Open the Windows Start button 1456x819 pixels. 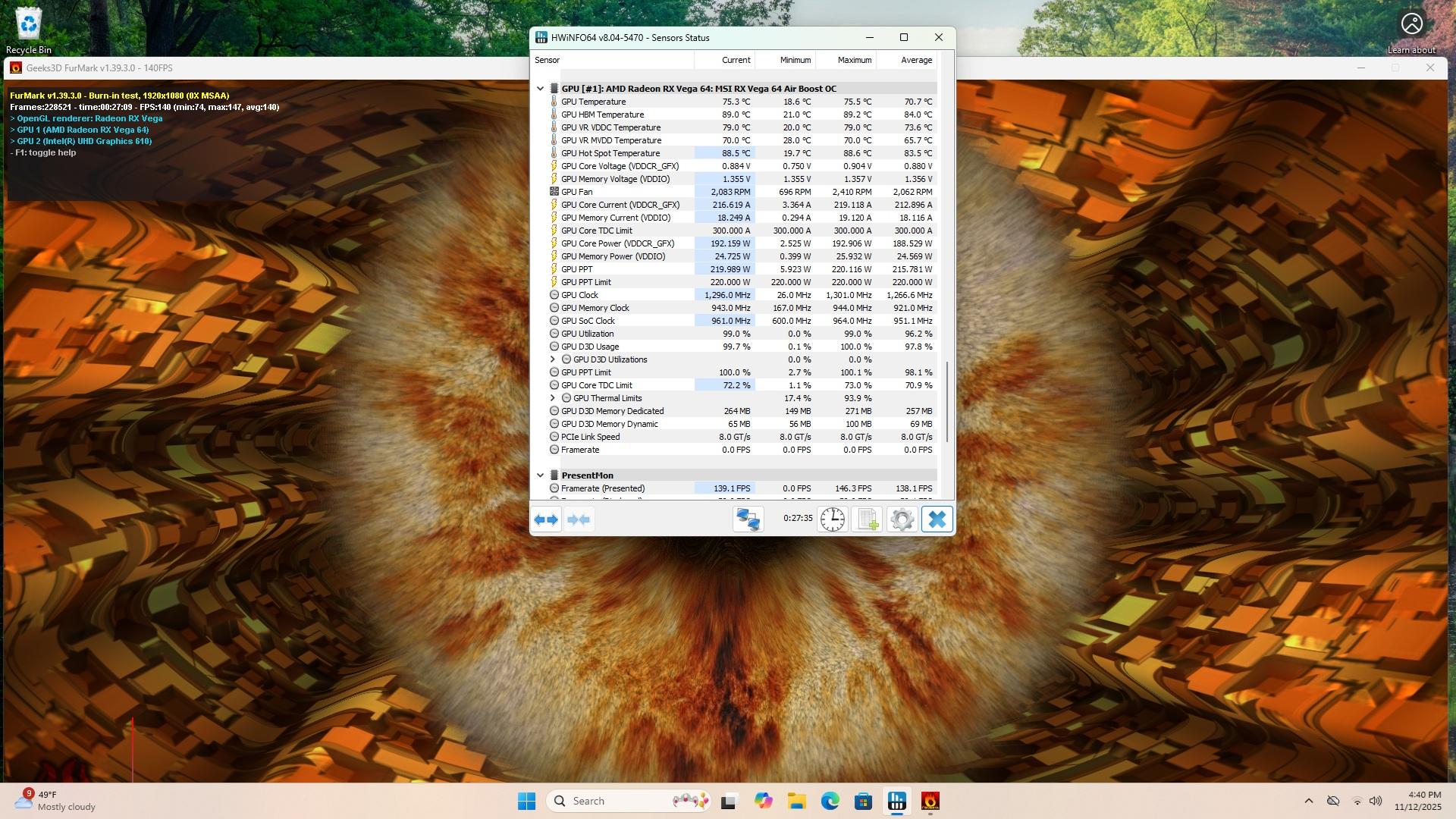click(x=526, y=801)
